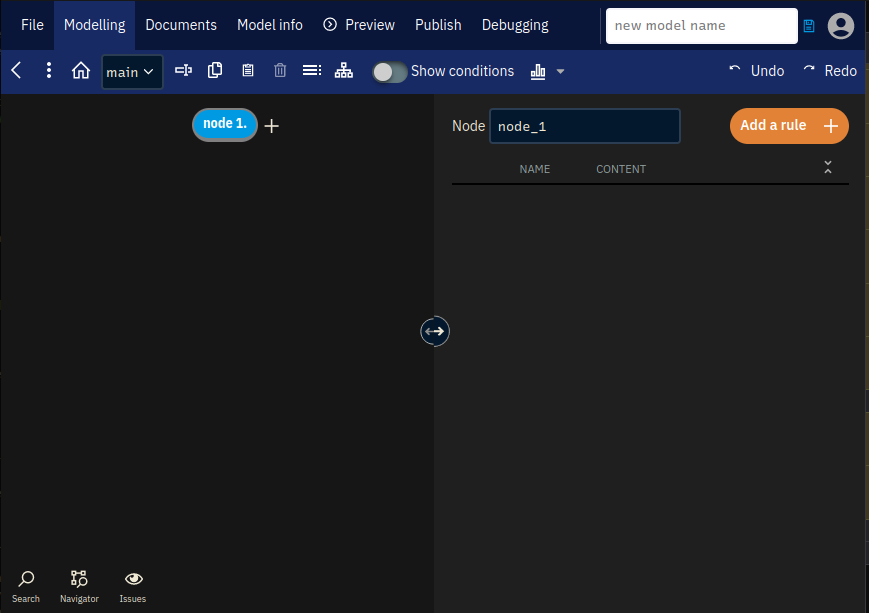Image resolution: width=869 pixels, height=613 pixels.
Task: Redo the last action
Action: (830, 71)
